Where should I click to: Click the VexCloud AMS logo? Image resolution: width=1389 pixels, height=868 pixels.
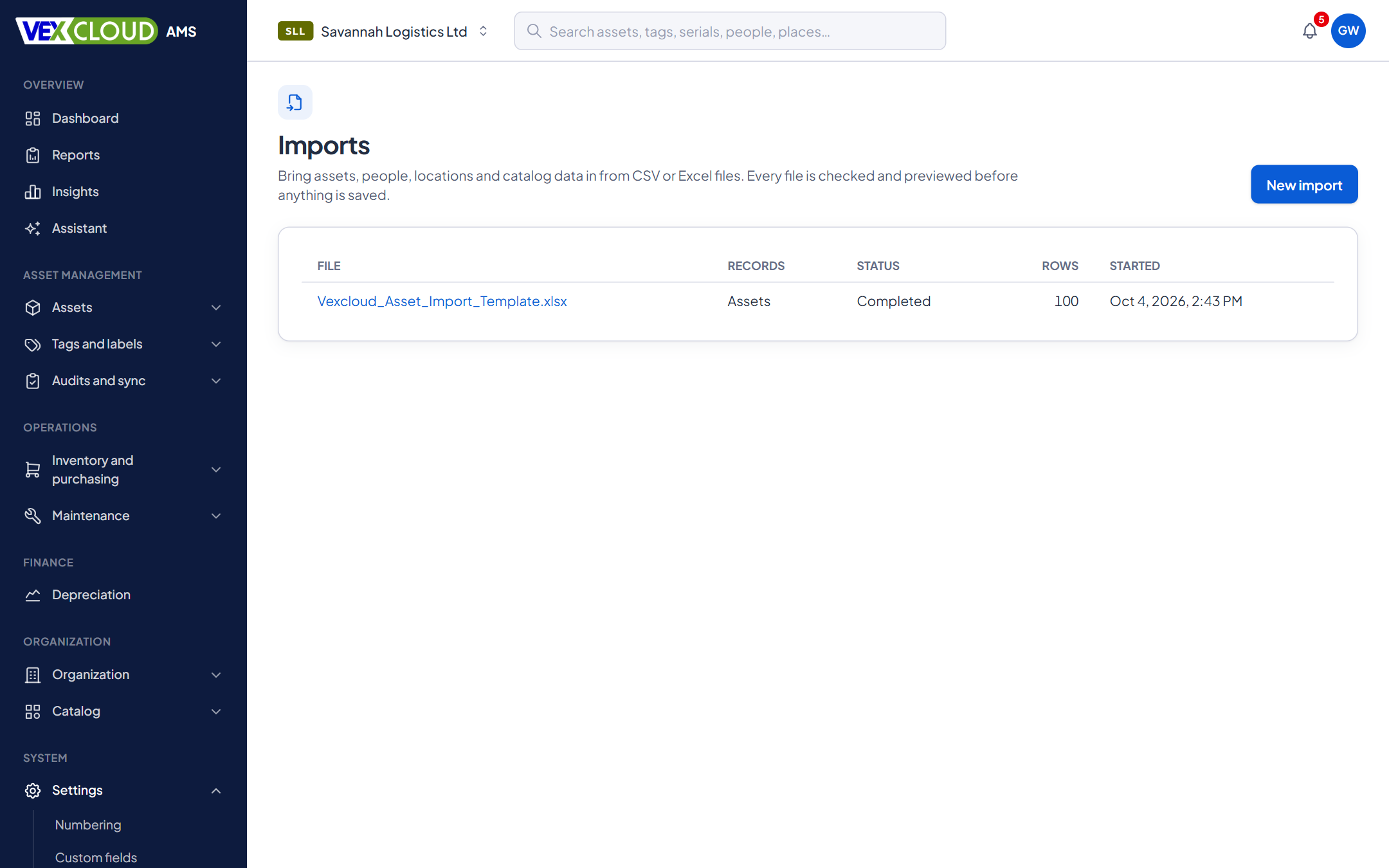[106, 31]
